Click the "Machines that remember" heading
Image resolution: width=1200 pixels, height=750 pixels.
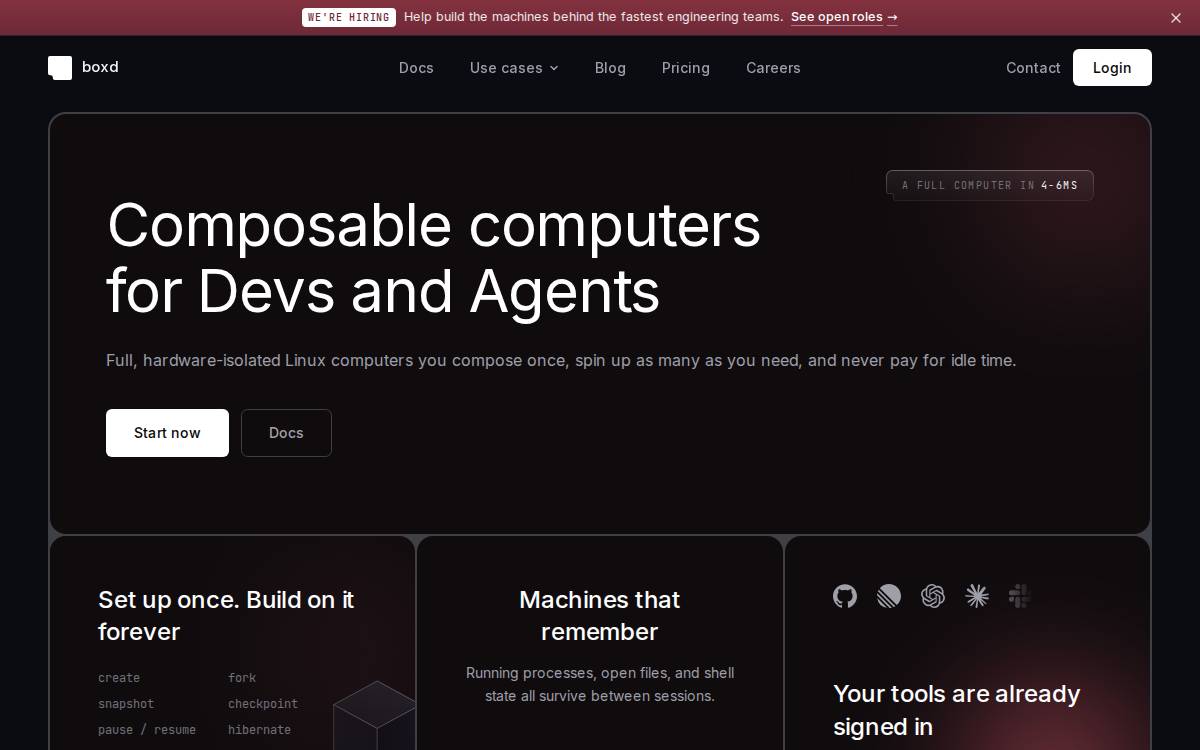coord(600,616)
